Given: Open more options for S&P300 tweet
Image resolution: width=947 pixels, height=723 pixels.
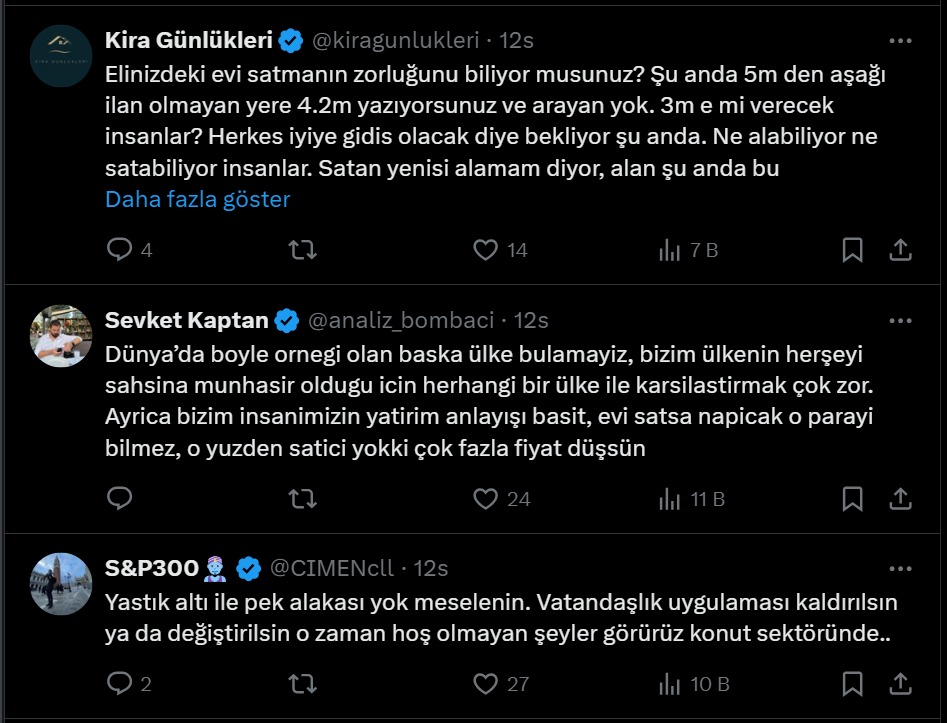Looking at the screenshot, I should point(900,569).
